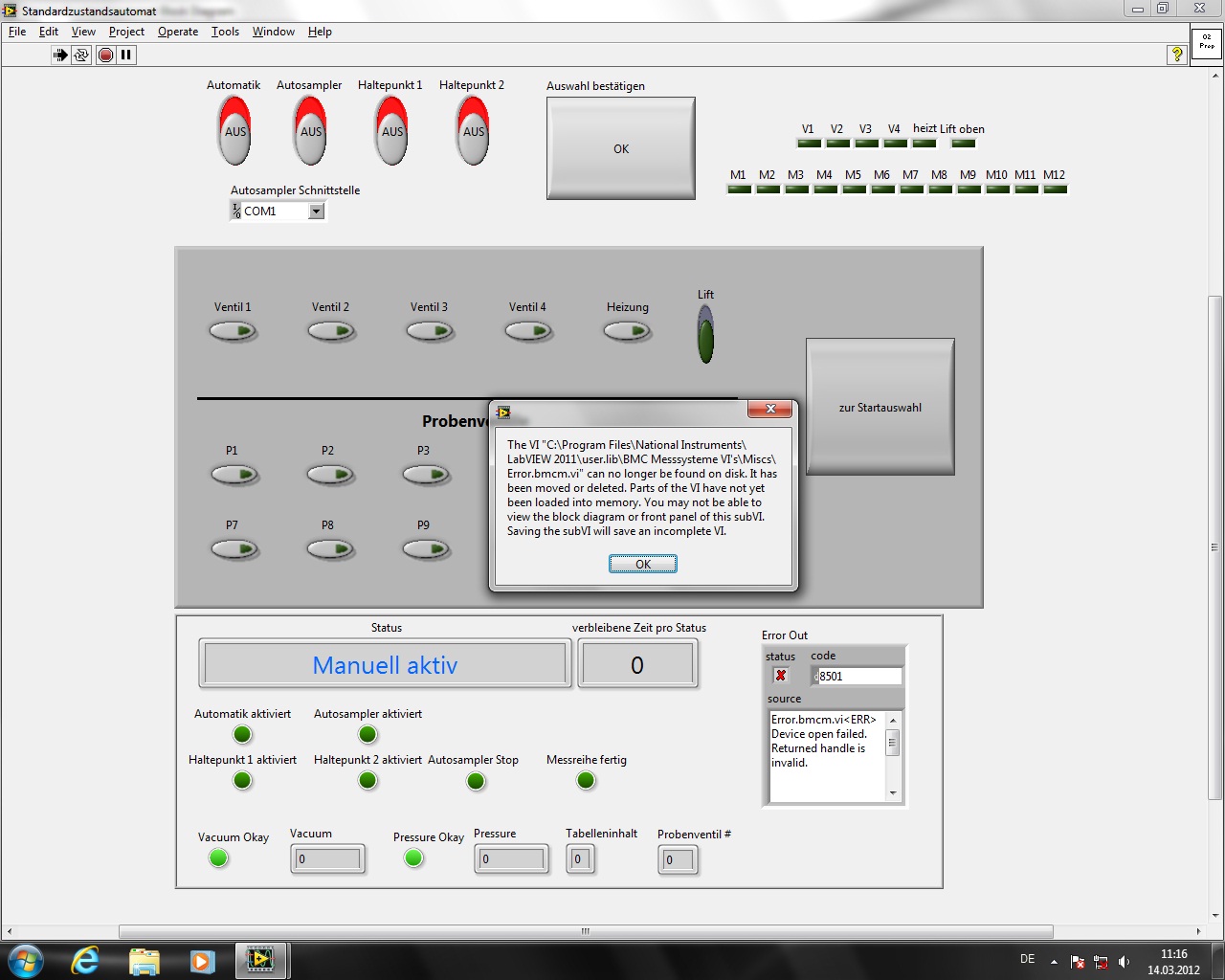Click the horizontal scrollbar at window bottom
The height and width of the screenshot is (980, 1225).
(585, 931)
